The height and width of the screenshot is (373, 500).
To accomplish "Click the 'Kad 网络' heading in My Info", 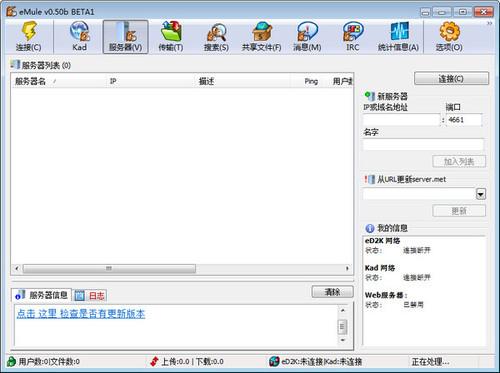I will (380, 268).
